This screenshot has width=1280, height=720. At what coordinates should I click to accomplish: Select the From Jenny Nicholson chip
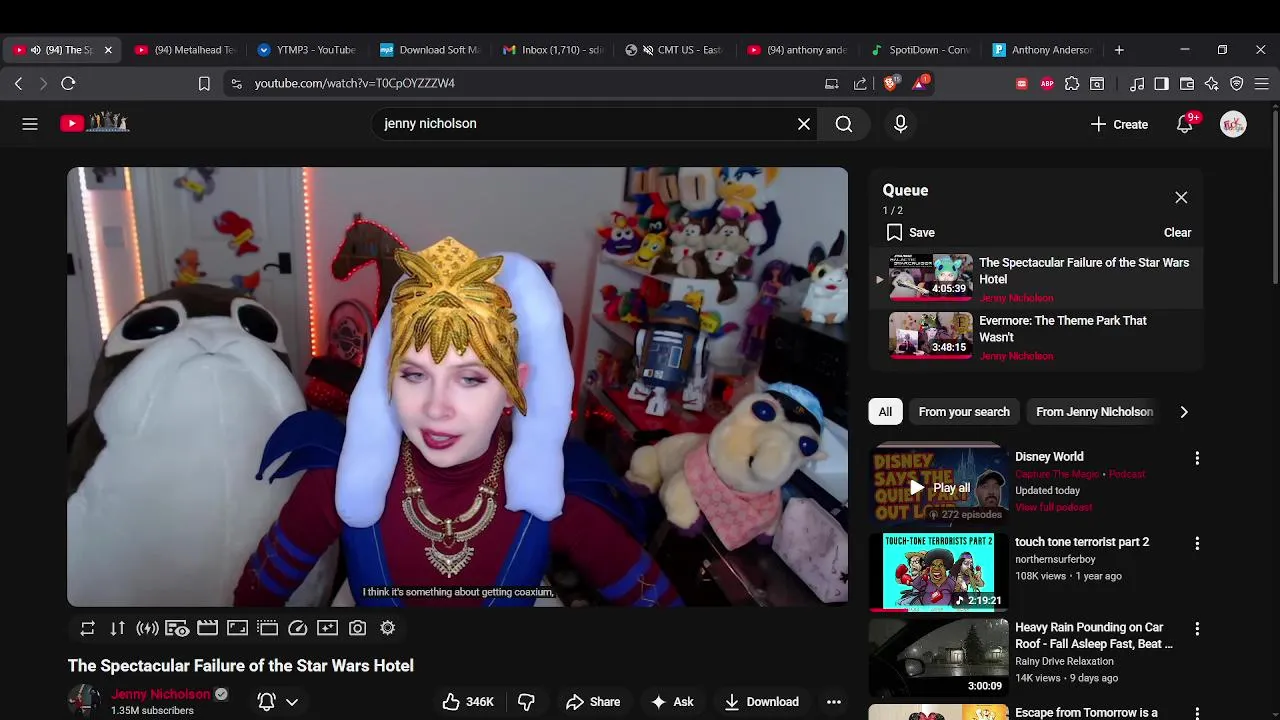coord(1094,412)
